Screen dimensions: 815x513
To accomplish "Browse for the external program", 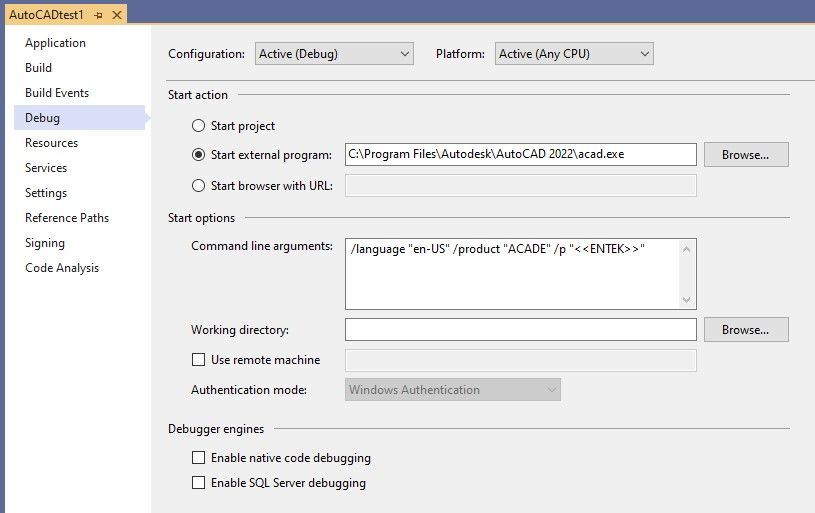I will tap(746, 155).
